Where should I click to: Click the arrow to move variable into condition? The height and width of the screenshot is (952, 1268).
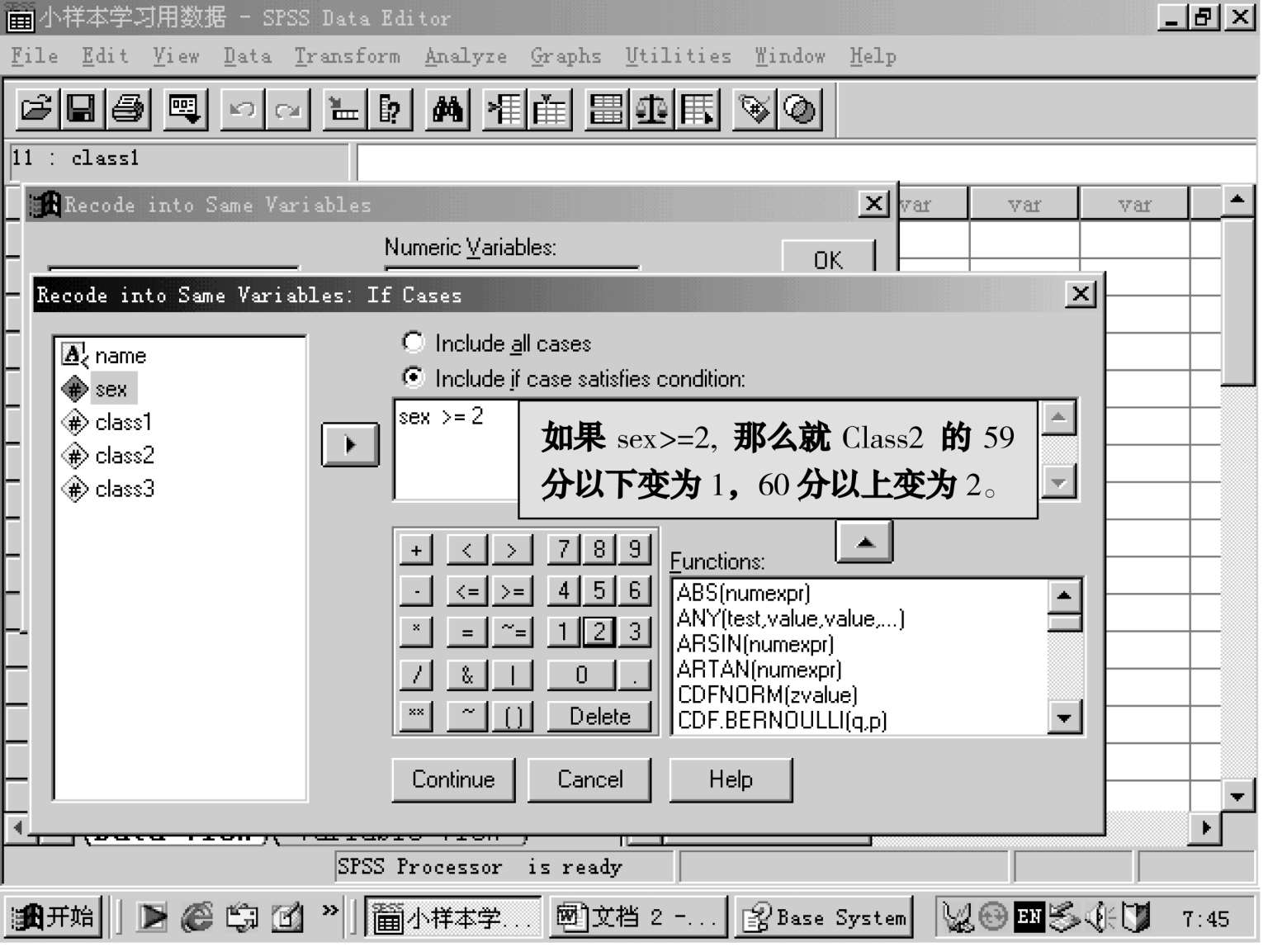(350, 445)
